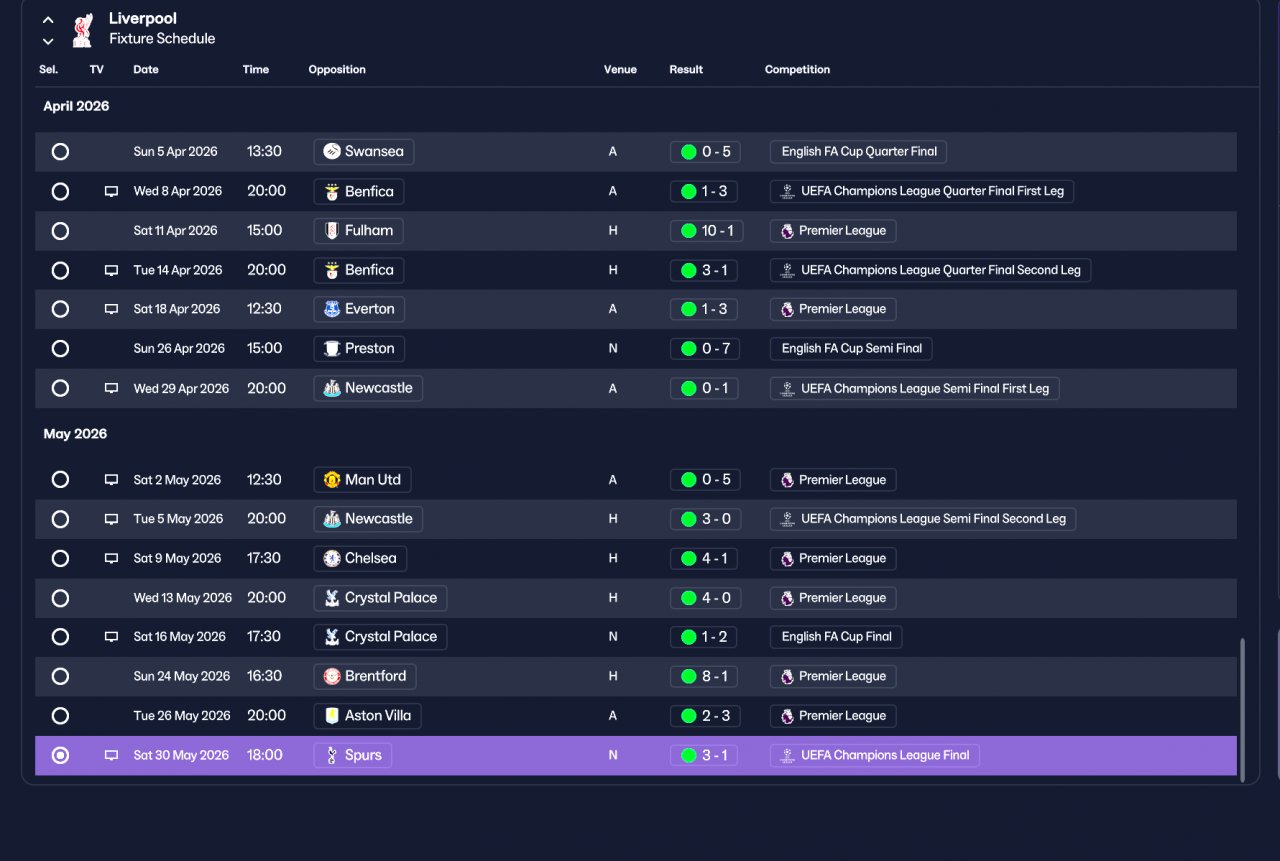The image size is (1280, 861).
Task: Sort fixtures by Competition column header
Action: 797,70
